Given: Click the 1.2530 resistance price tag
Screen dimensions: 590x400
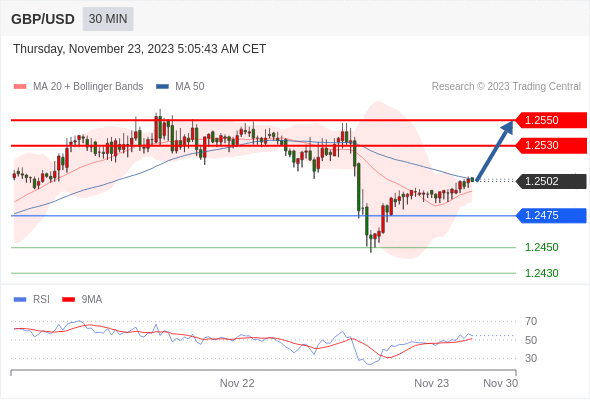Looking at the screenshot, I should tap(551, 145).
